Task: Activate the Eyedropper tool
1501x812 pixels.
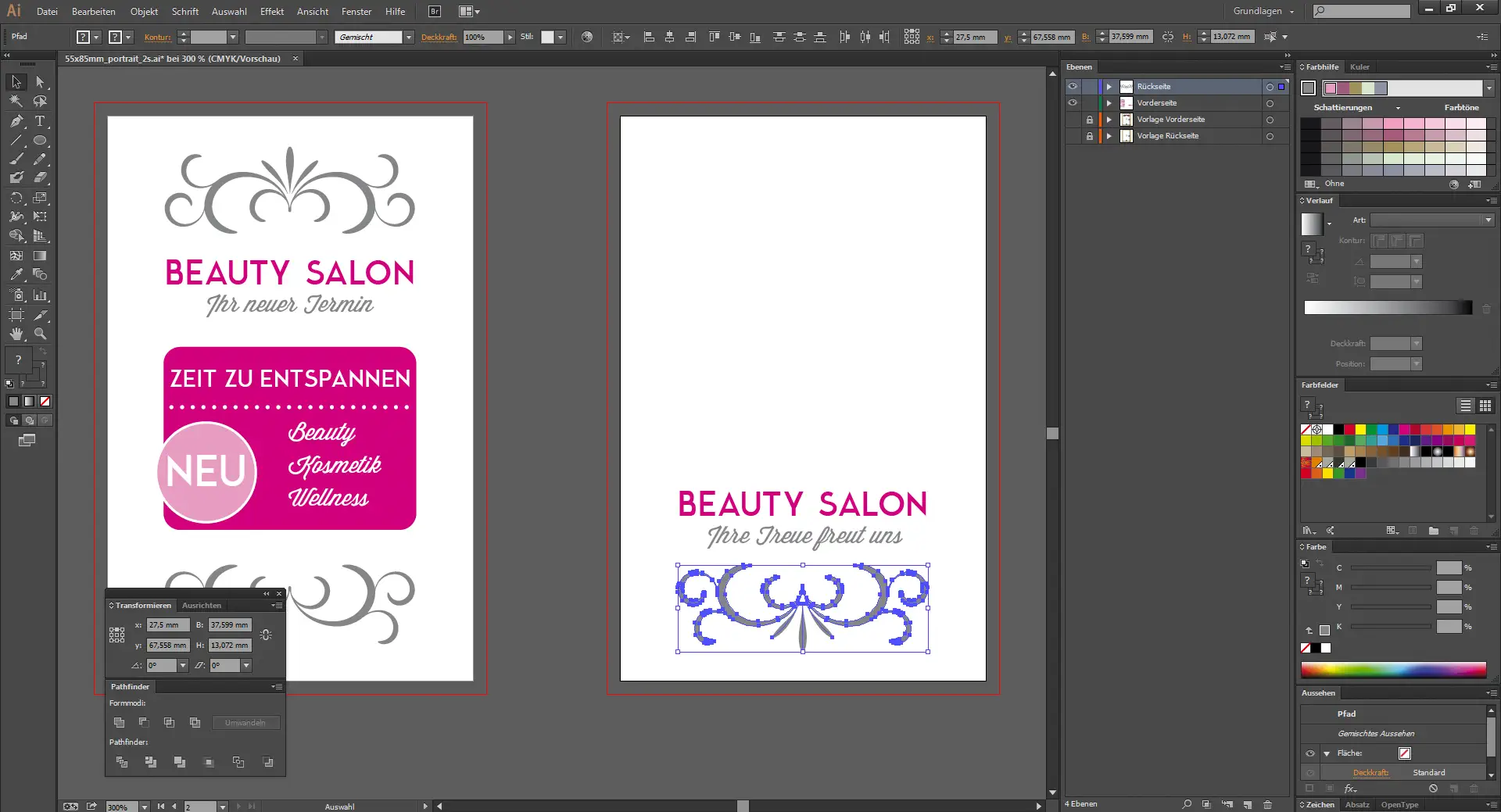Action: (x=16, y=275)
